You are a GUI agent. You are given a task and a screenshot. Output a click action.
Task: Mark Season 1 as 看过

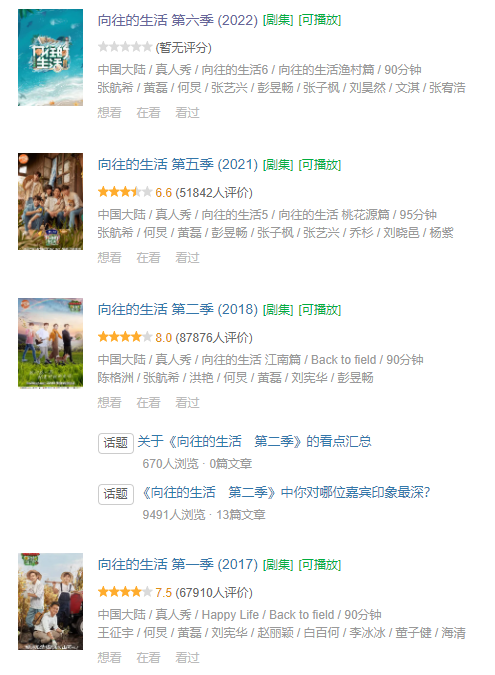[187, 658]
